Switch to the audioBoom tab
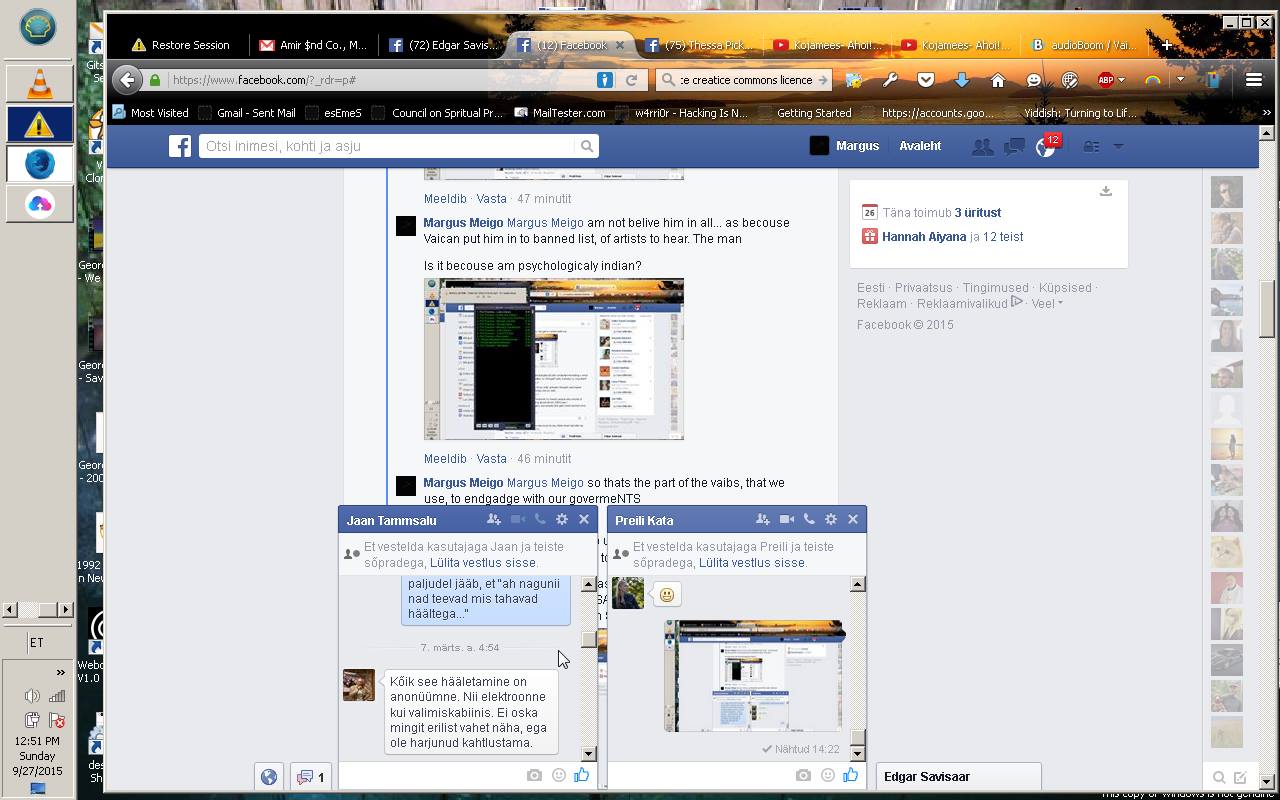This screenshot has height=800, width=1280. [x=1085, y=45]
